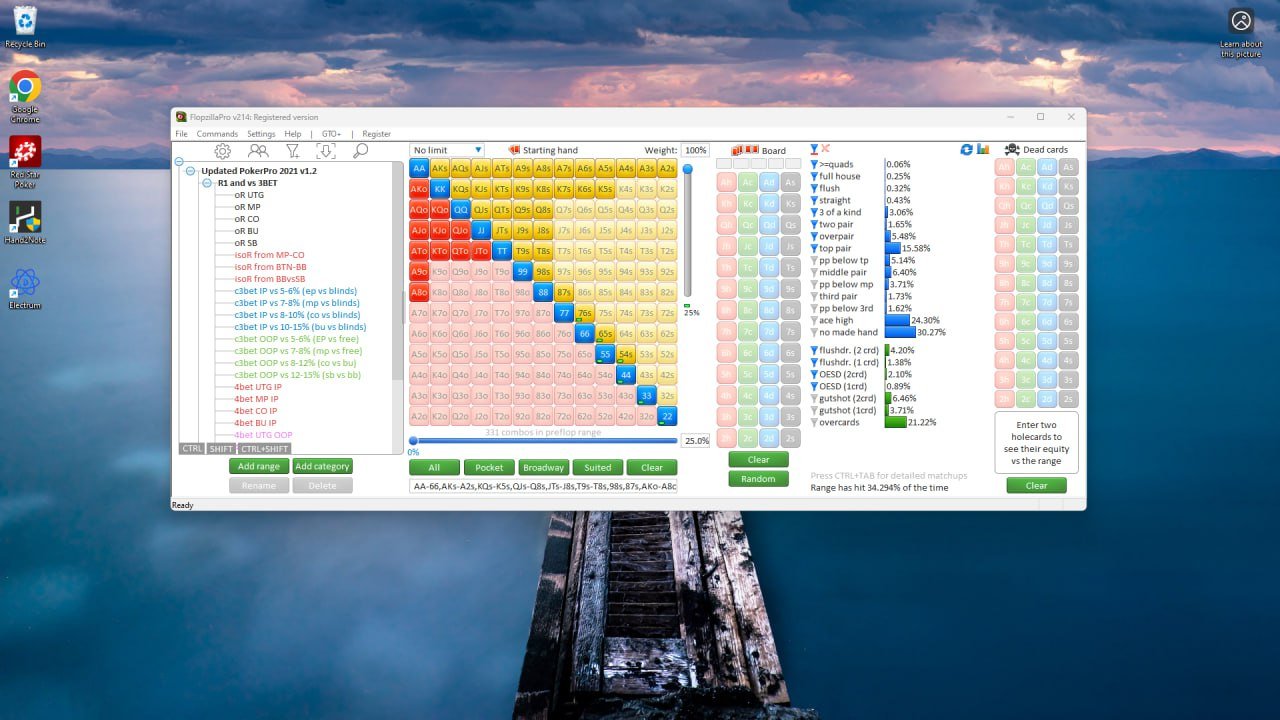Open Red Star Poker desktop shortcut

pos(25,163)
